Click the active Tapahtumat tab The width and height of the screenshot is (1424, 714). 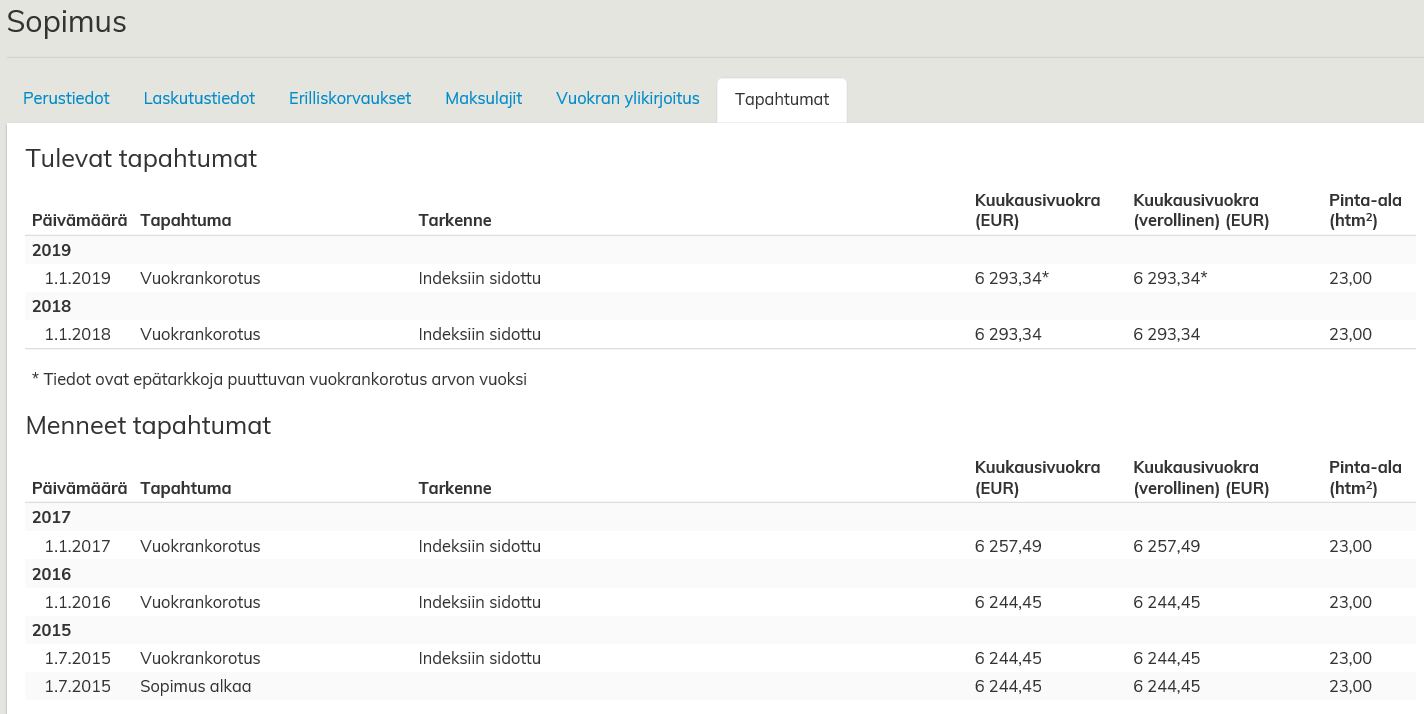[x=781, y=100]
